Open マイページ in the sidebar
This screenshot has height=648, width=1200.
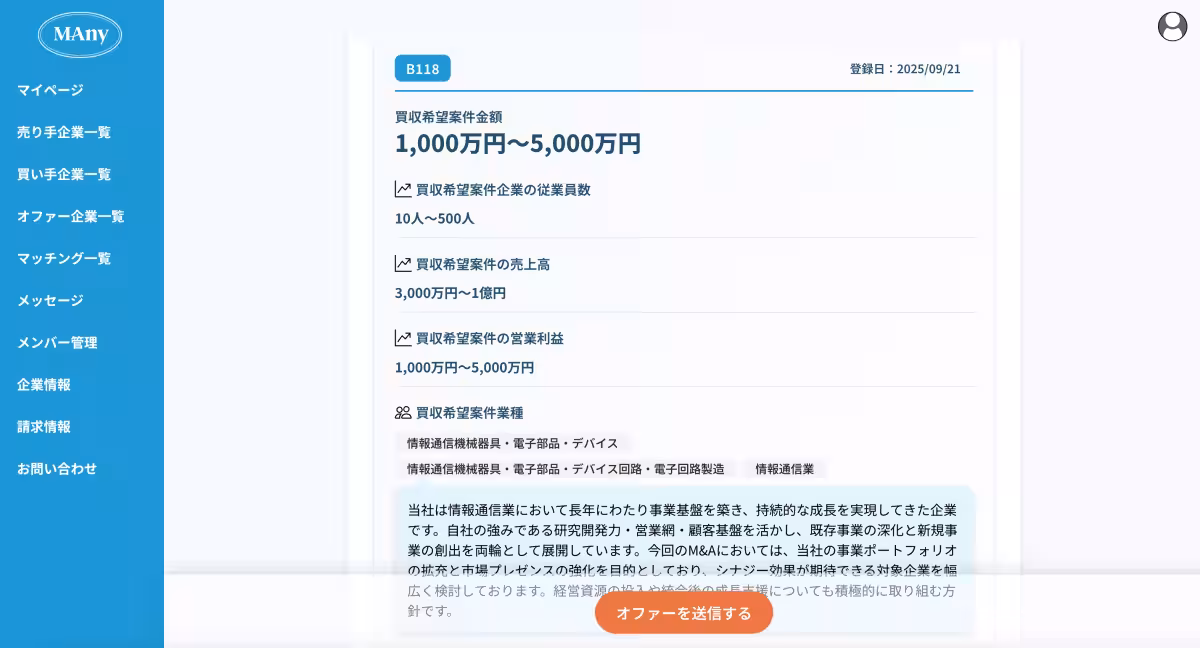coord(50,90)
